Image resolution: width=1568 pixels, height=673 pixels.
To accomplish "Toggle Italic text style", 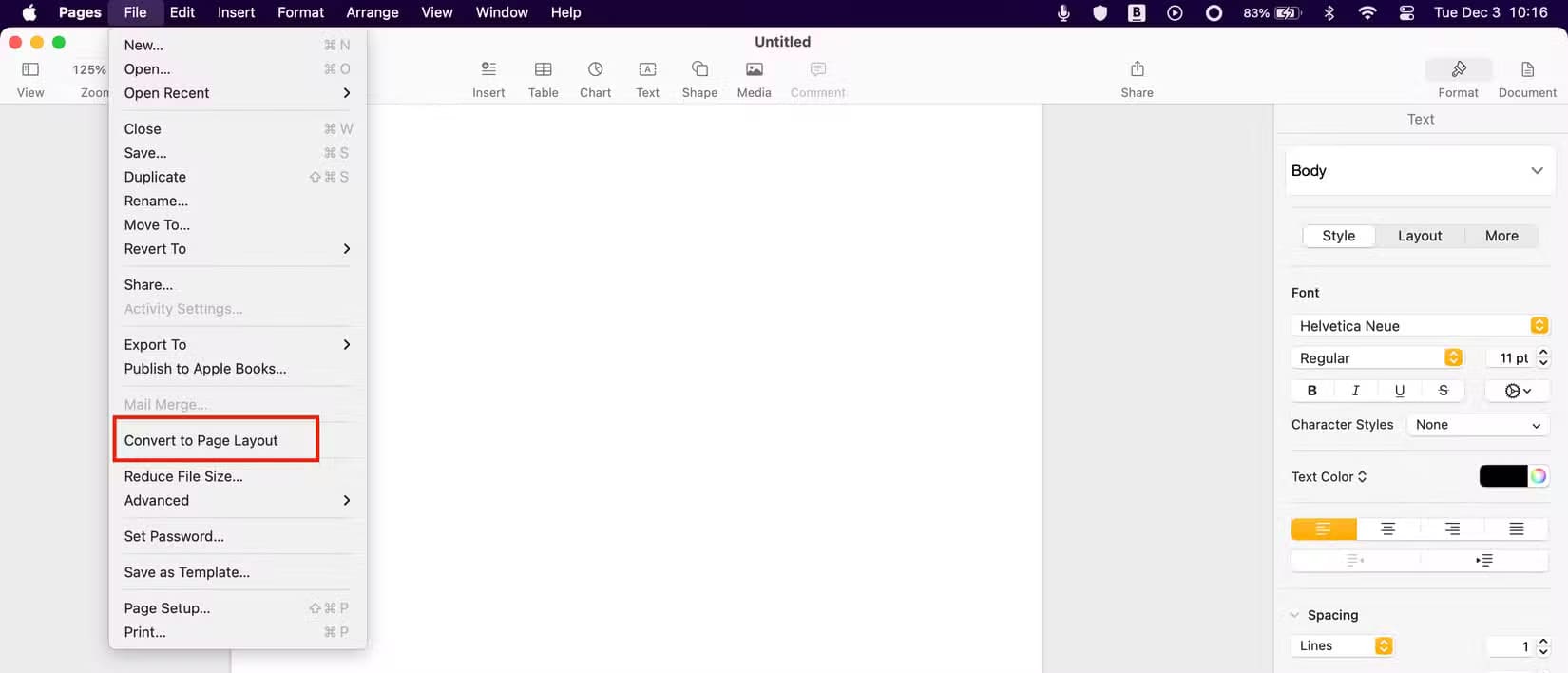I will (1355, 391).
